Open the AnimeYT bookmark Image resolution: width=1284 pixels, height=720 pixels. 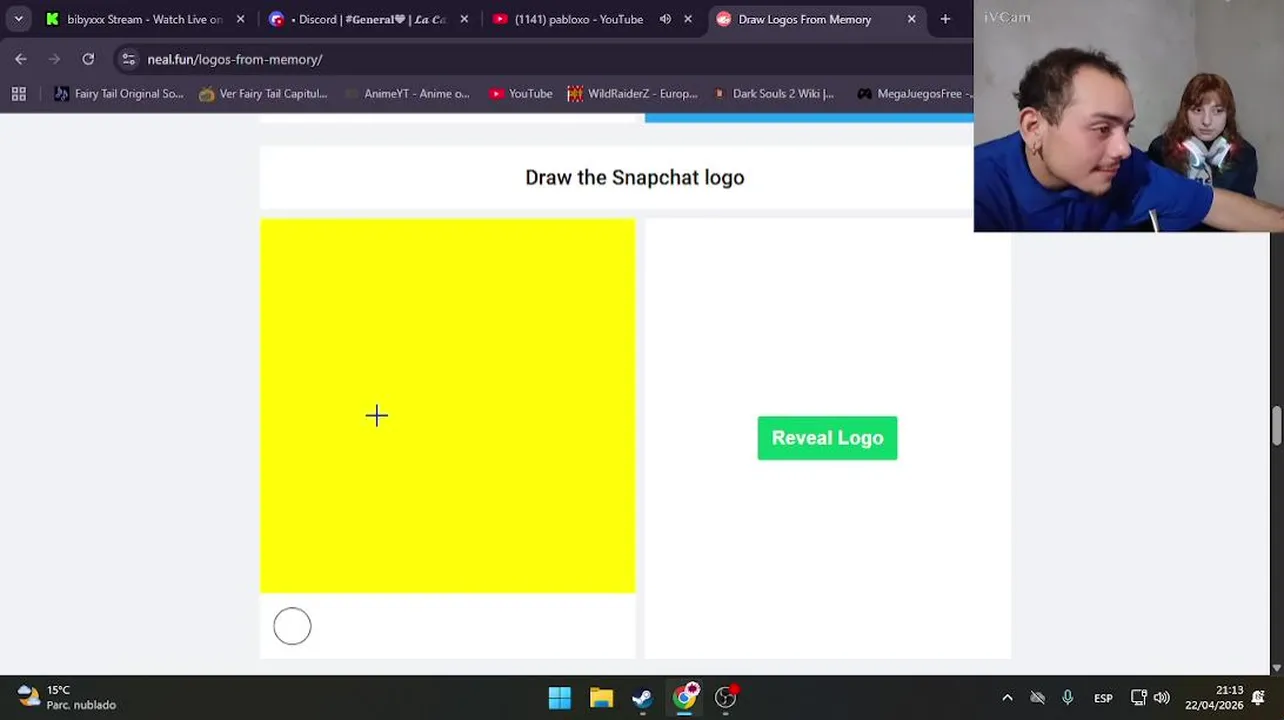pyautogui.click(x=406, y=94)
